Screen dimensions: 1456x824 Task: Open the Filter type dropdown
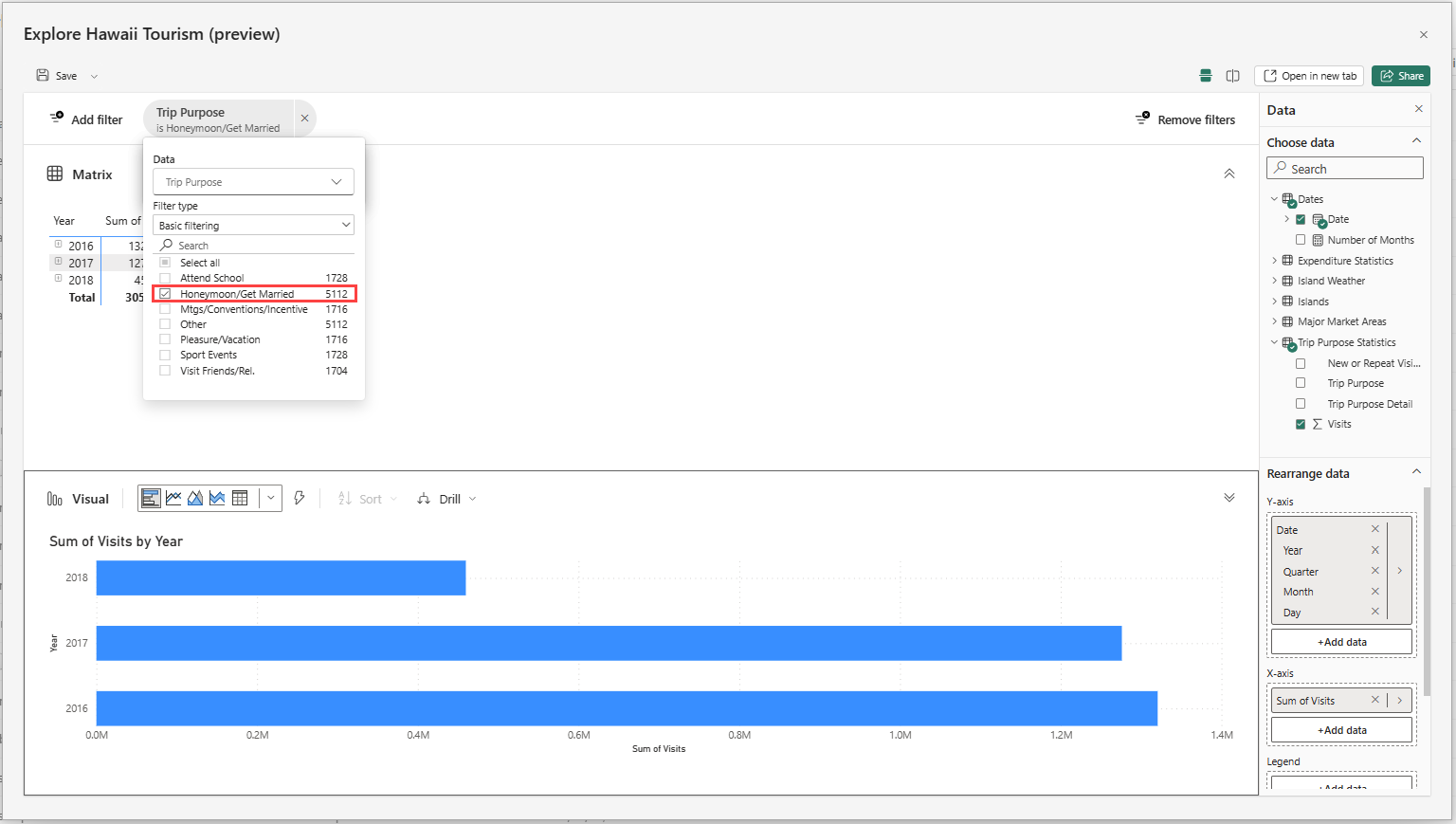pyautogui.click(x=252, y=225)
